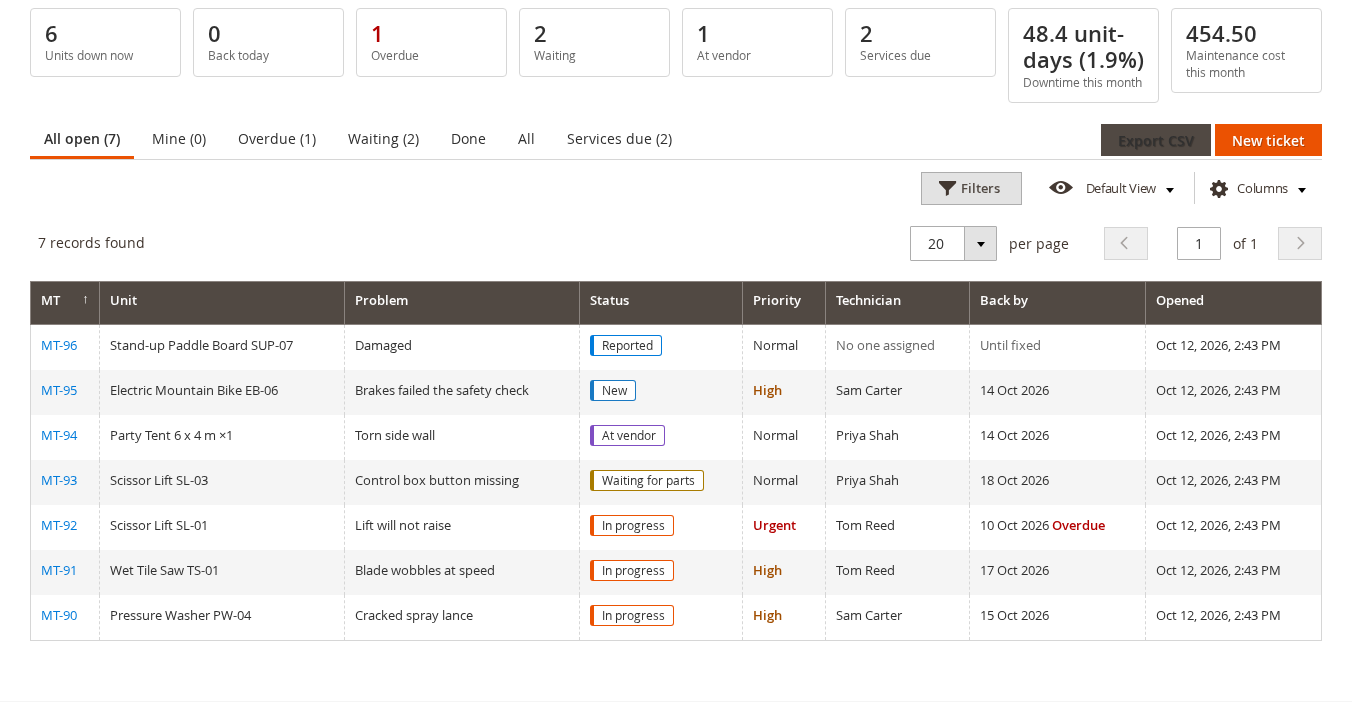Open ticket MT-91
1352x702 pixels.
pyautogui.click(x=59, y=570)
